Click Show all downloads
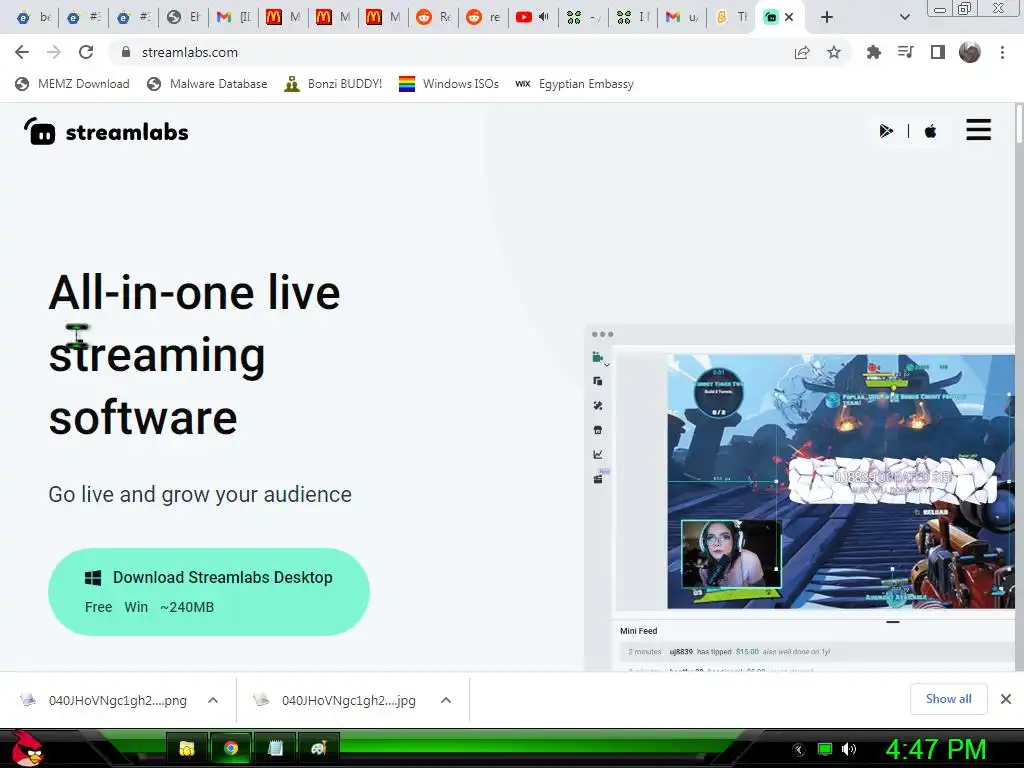1024x768 pixels. (x=948, y=699)
